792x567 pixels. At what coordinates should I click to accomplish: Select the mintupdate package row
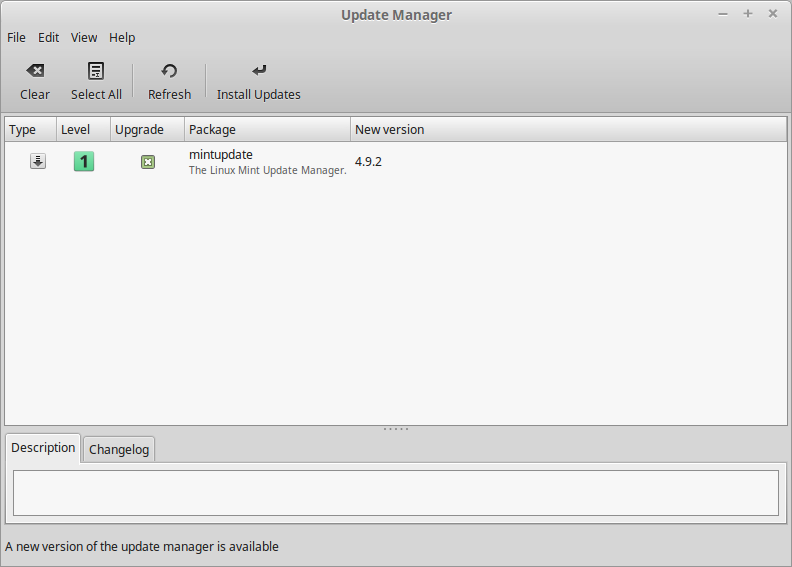(396, 162)
